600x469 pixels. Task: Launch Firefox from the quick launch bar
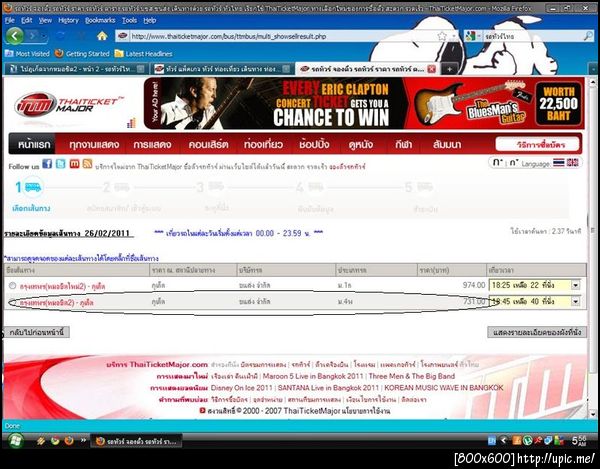point(69,441)
